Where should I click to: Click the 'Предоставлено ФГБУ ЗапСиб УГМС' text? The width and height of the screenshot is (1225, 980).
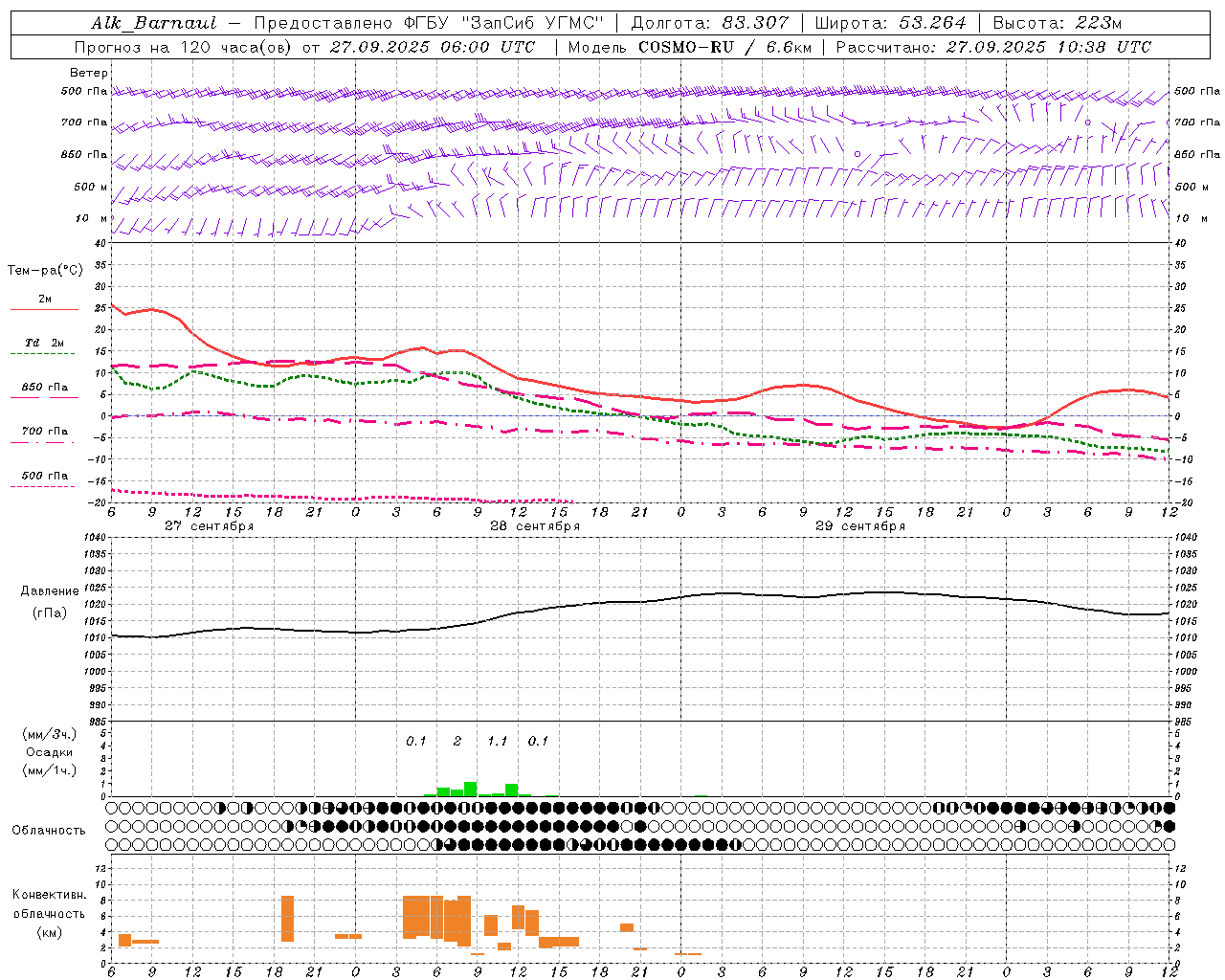pyautogui.click(x=429, y=23)
